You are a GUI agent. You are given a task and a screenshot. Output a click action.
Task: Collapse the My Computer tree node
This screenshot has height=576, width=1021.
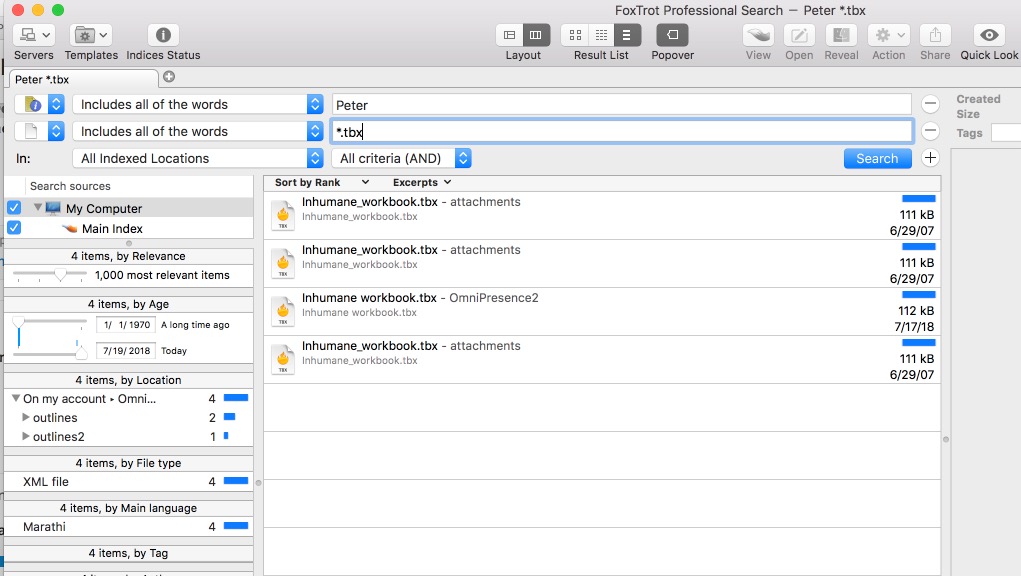click(38, 208)
